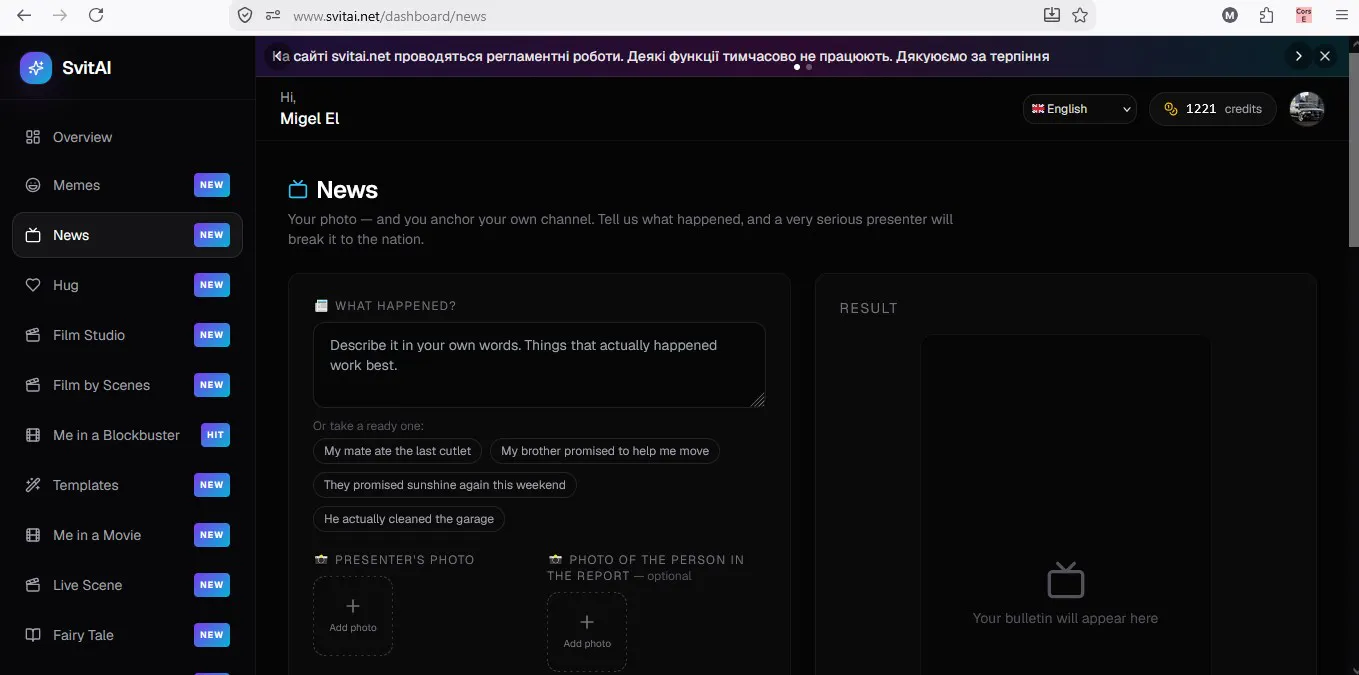Click the Templates magic wand icon
The image size is (1359, 675).
pos(33,485)
